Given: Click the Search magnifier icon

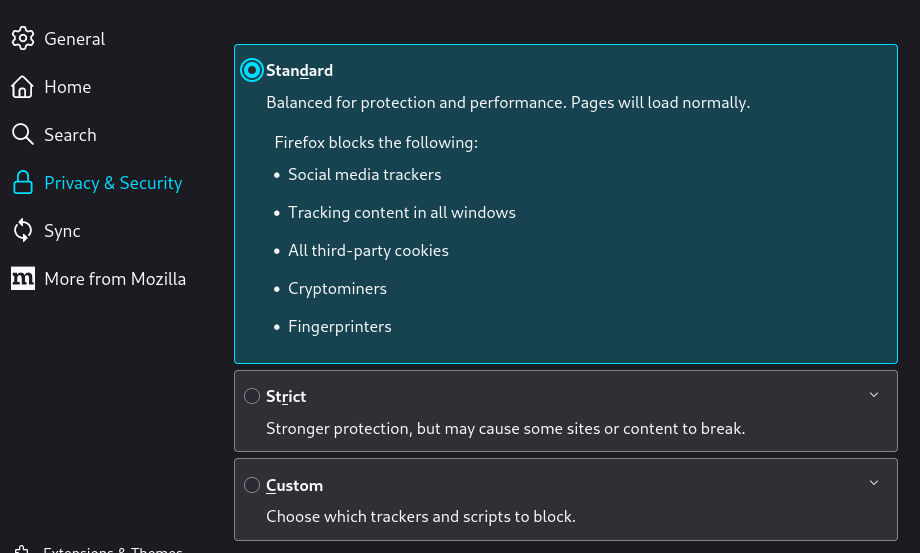Looking at the screenshot, I should tap(22, 134).
